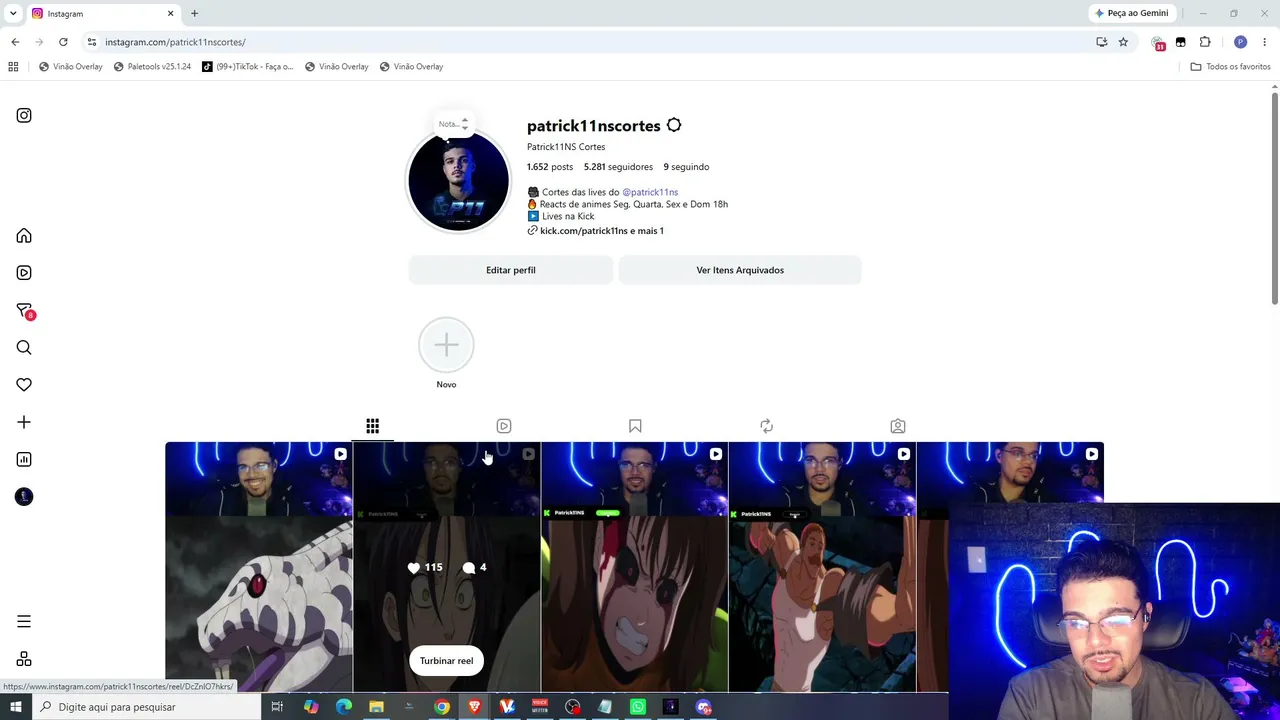1280x720 pixels.
Task: Open the TikTok bookmark
Action: [248, 67]
